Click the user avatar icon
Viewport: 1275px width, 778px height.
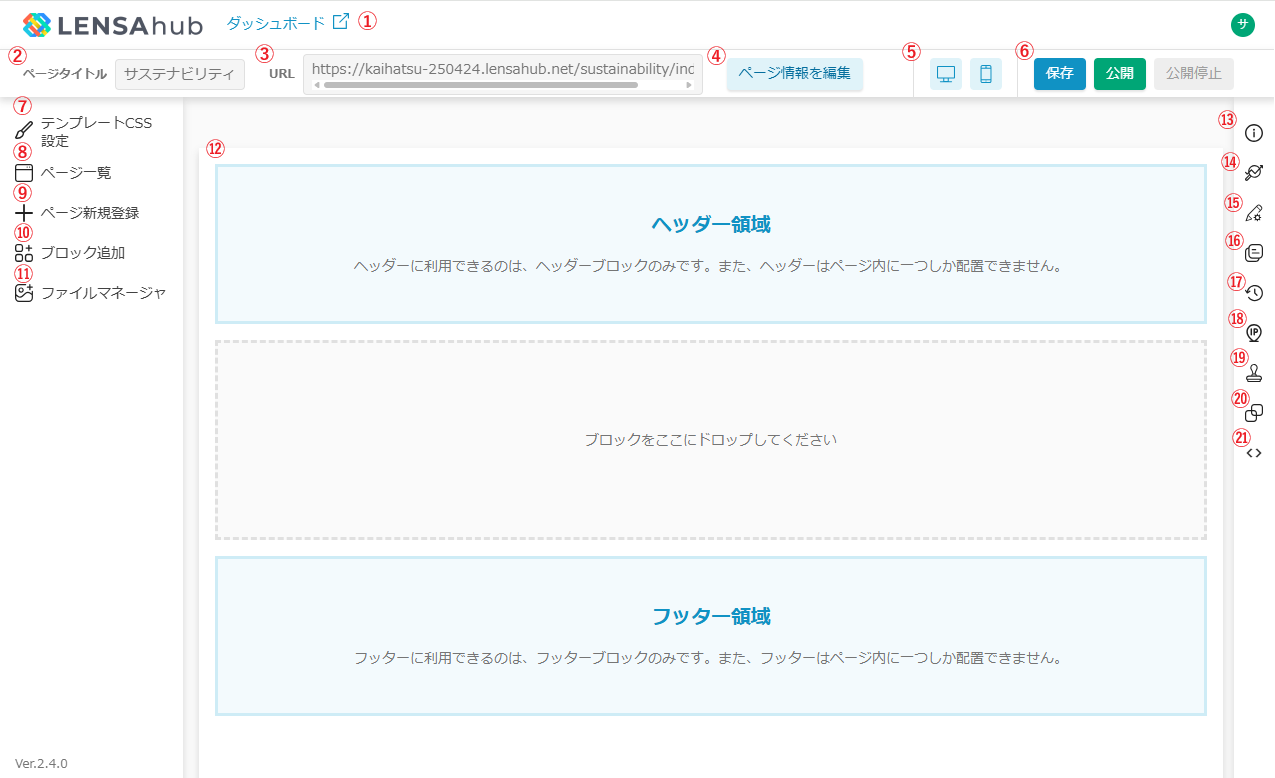(x=1243, y=26)
